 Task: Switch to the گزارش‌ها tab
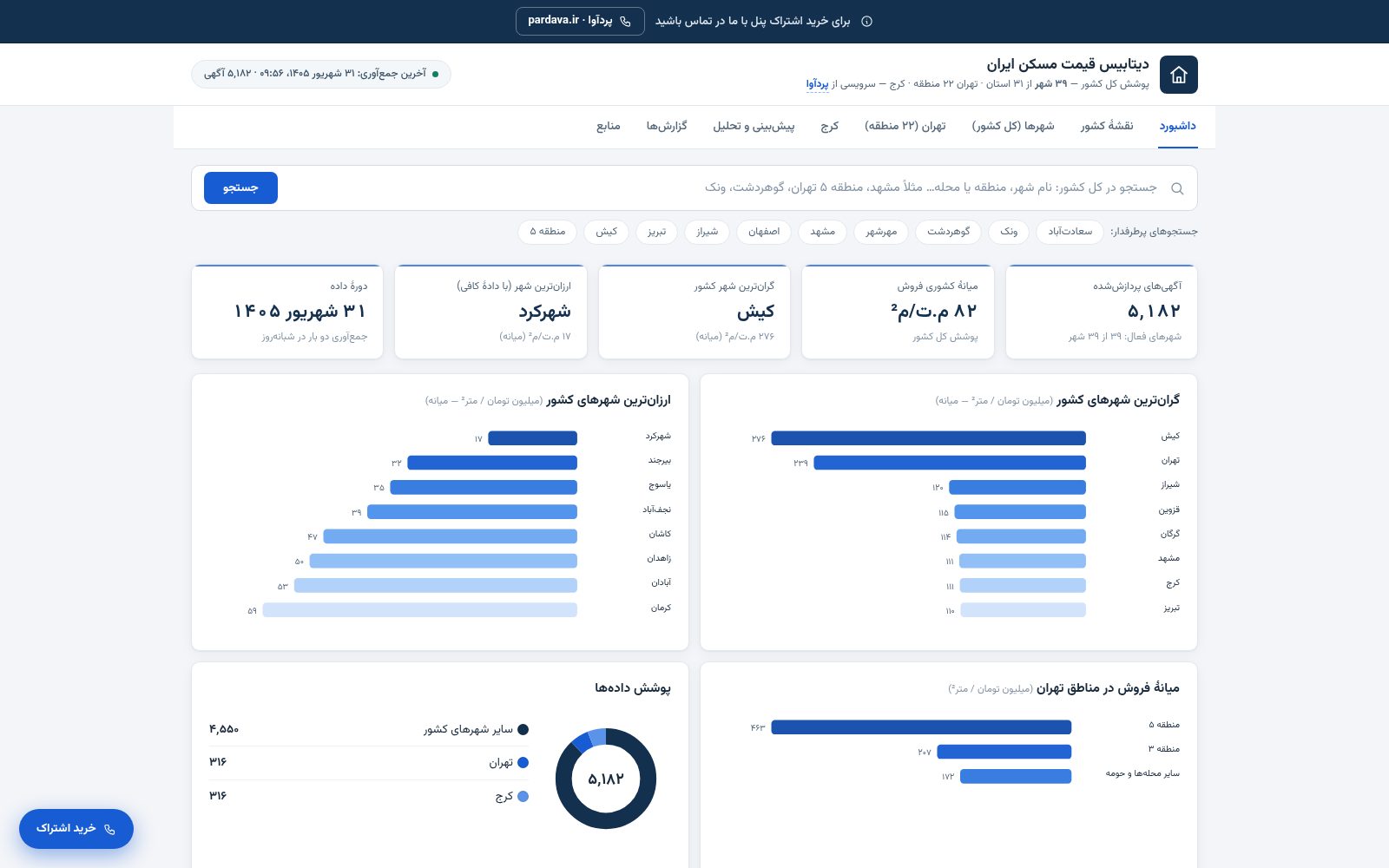click(x=667, y=127)
